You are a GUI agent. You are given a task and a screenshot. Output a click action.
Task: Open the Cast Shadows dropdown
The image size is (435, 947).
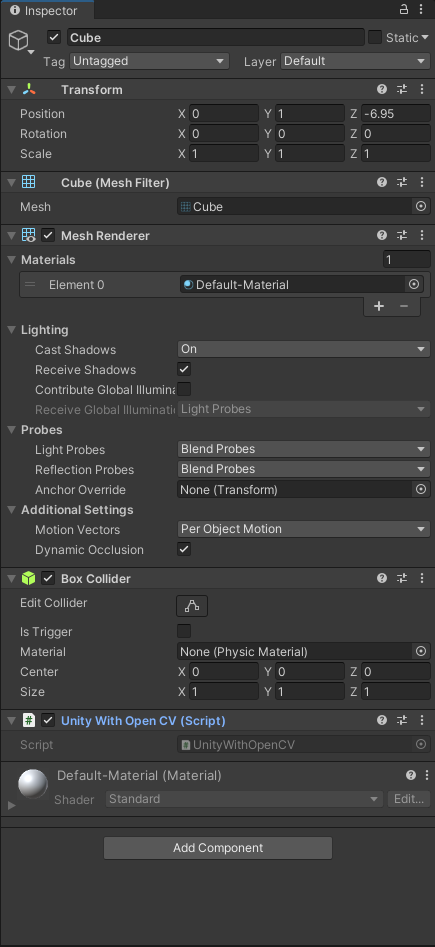304,349
